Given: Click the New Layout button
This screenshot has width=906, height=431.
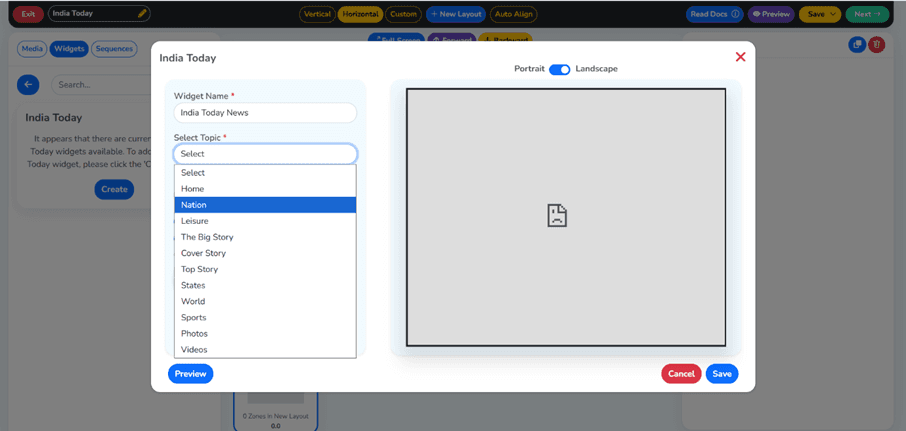Looking at the screenshot, I should click(x=456, y=14).
